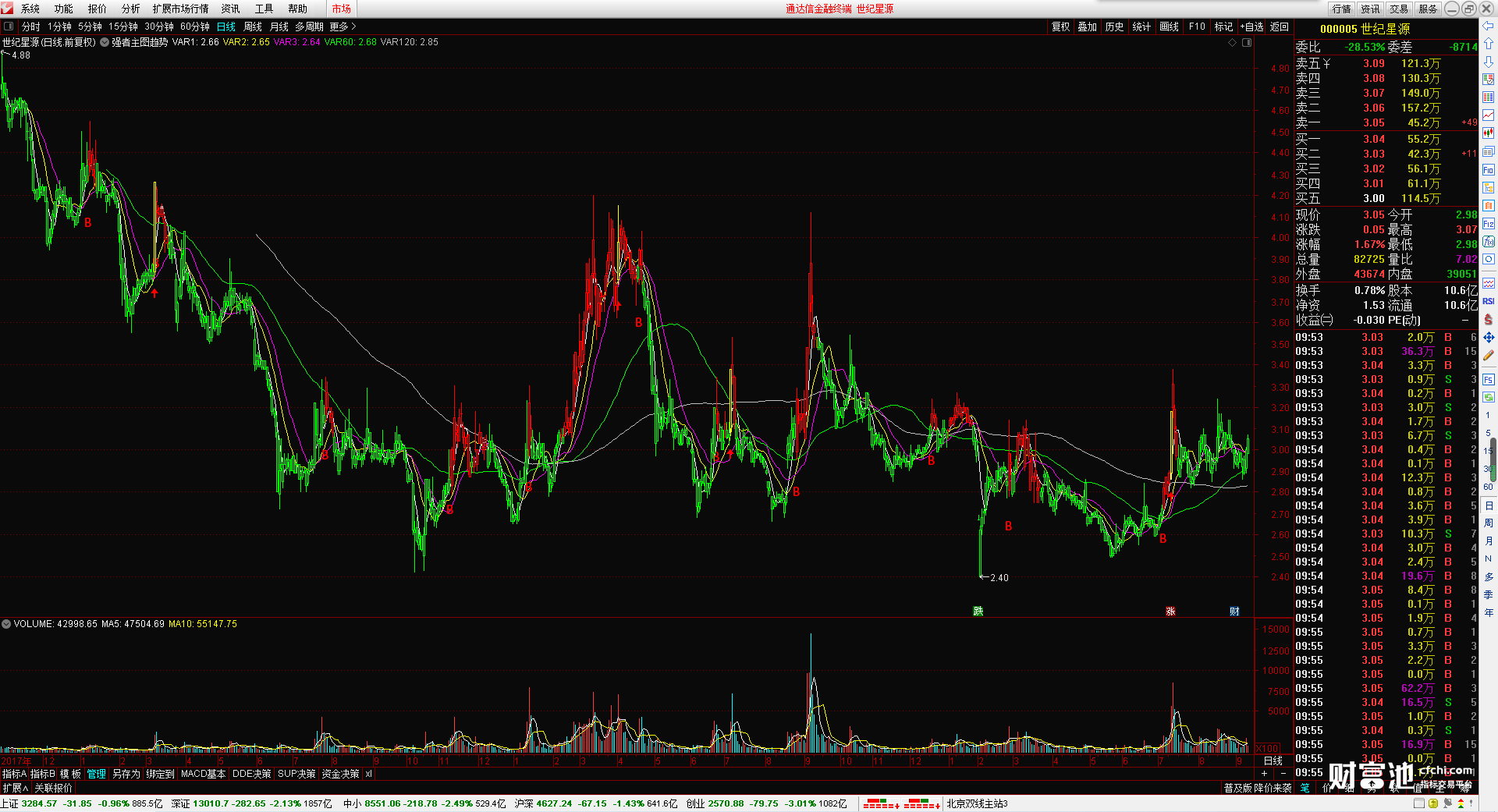This screenshot has width=1498, height=812.
Task: Click the 行情 button at top right
Action: pyautogui.click(x=1342, y=9)
